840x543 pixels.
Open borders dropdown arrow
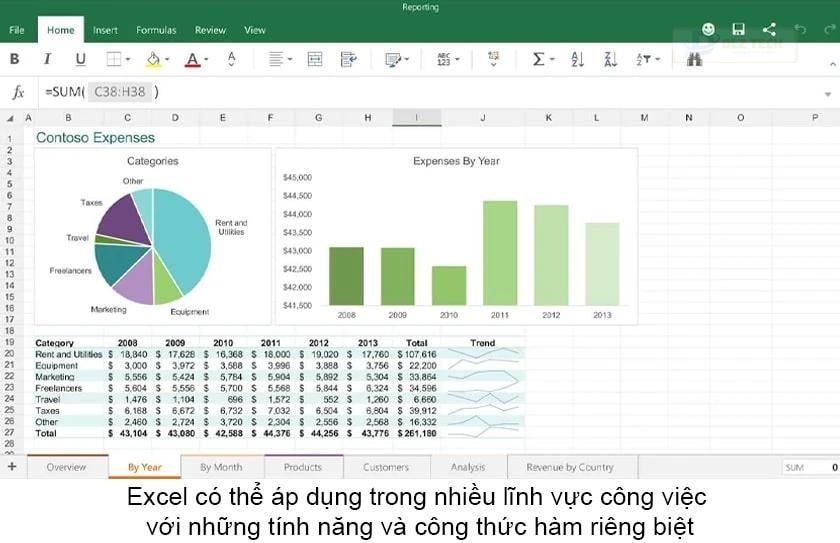point(128,59)
